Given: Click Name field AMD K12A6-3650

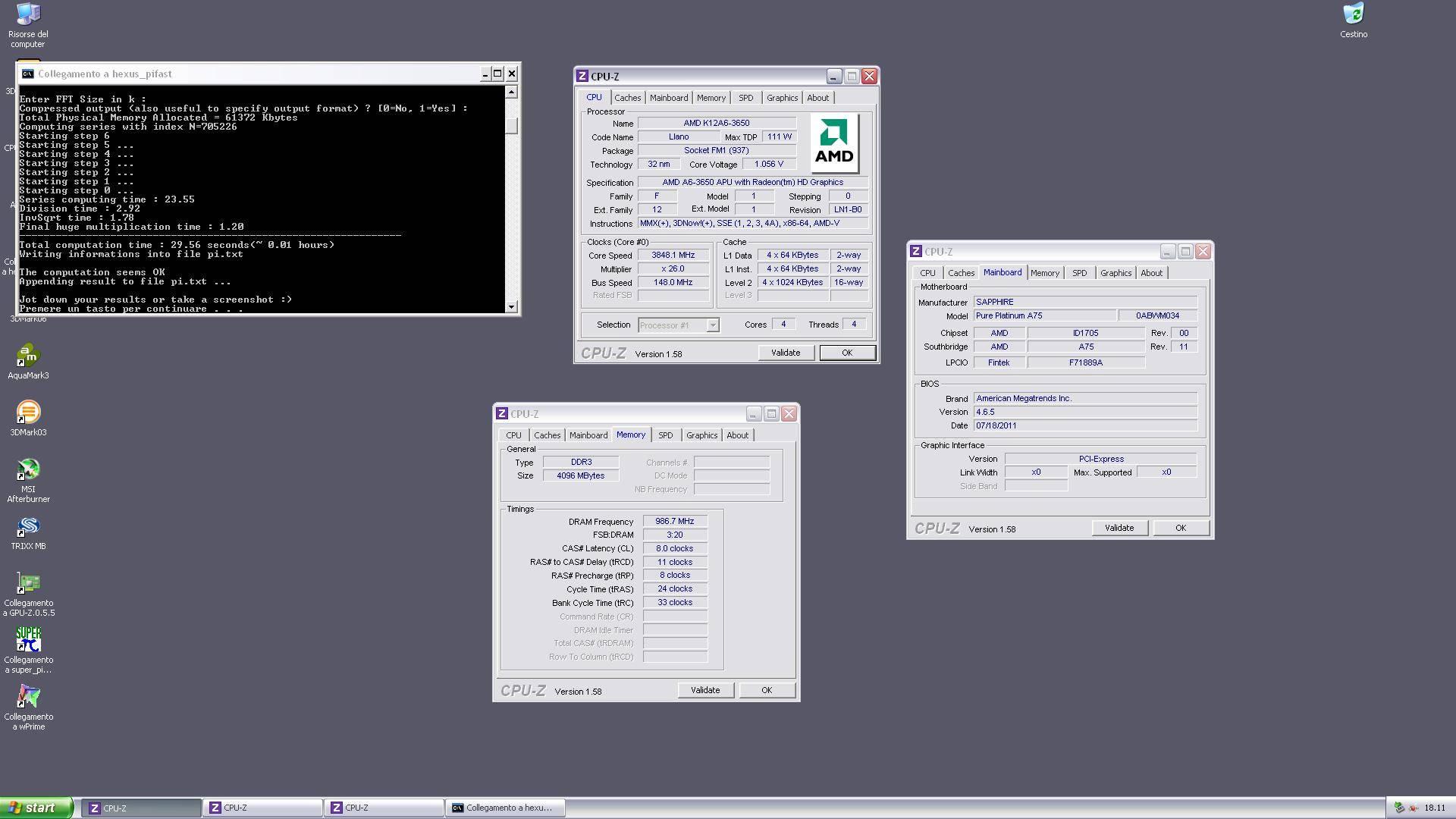Looking at the screenshot, I should [x=717, y=123].
